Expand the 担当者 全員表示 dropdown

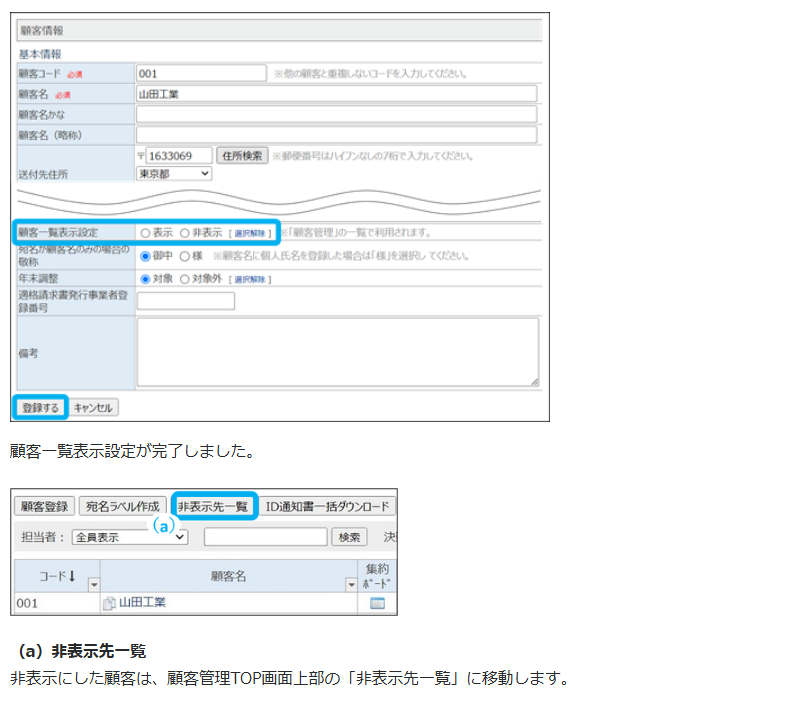tap(130, 537)
